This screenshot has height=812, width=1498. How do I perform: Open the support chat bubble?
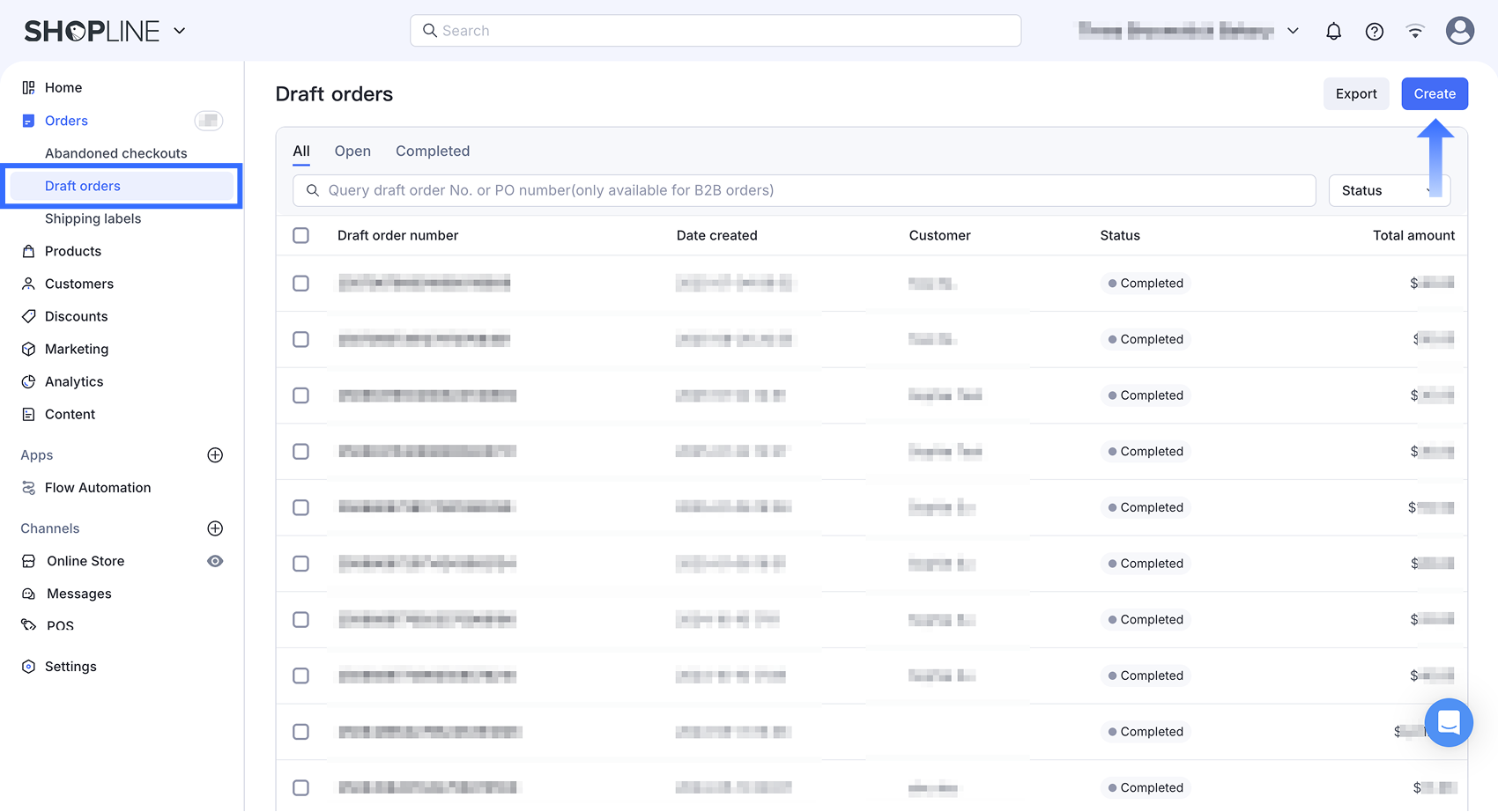point(1448,722)
